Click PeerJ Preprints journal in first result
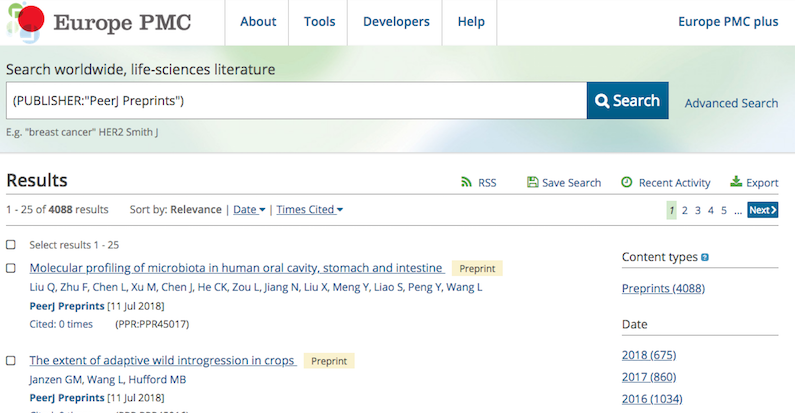Viewport: 795px width, 413px height. click(67, 306)
